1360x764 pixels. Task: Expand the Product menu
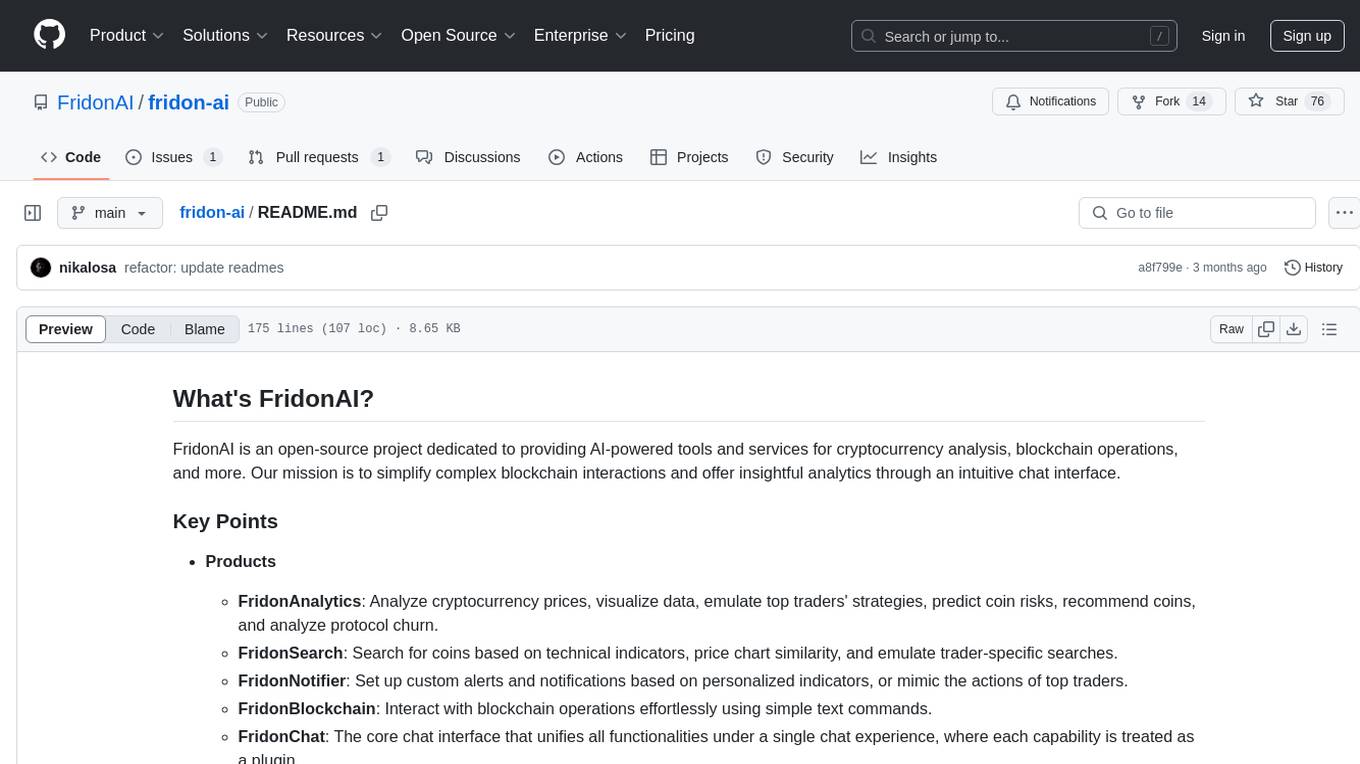(127, 35)
